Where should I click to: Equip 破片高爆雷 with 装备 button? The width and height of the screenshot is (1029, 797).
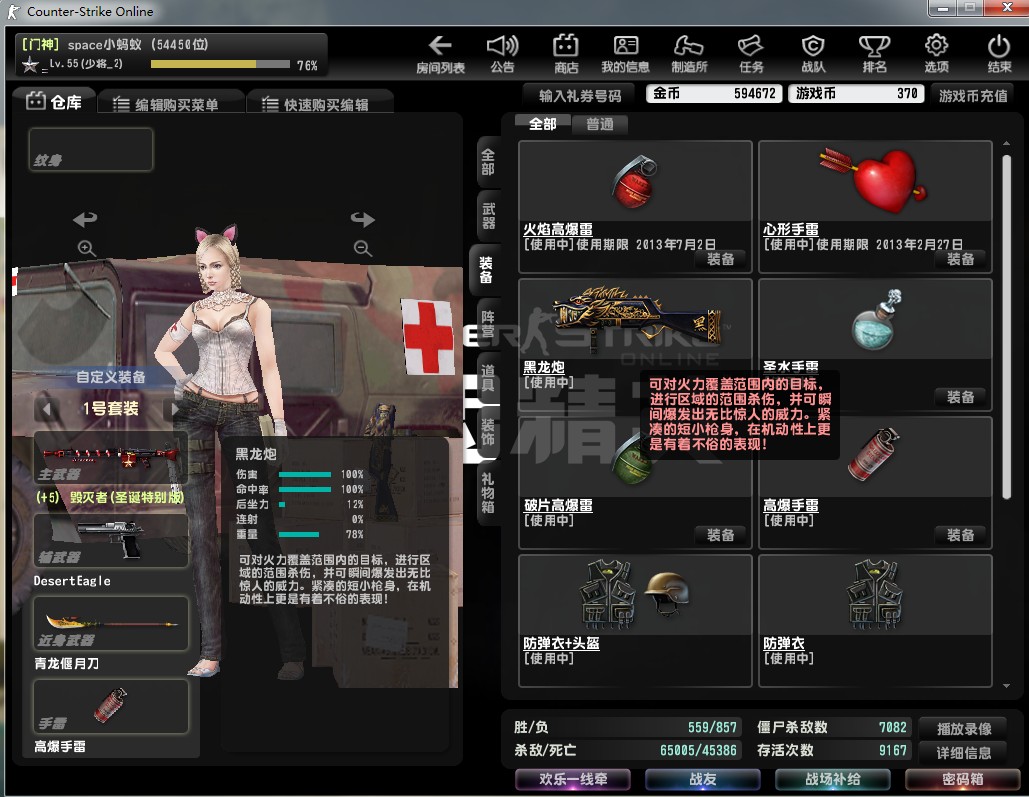coord(720,535)
